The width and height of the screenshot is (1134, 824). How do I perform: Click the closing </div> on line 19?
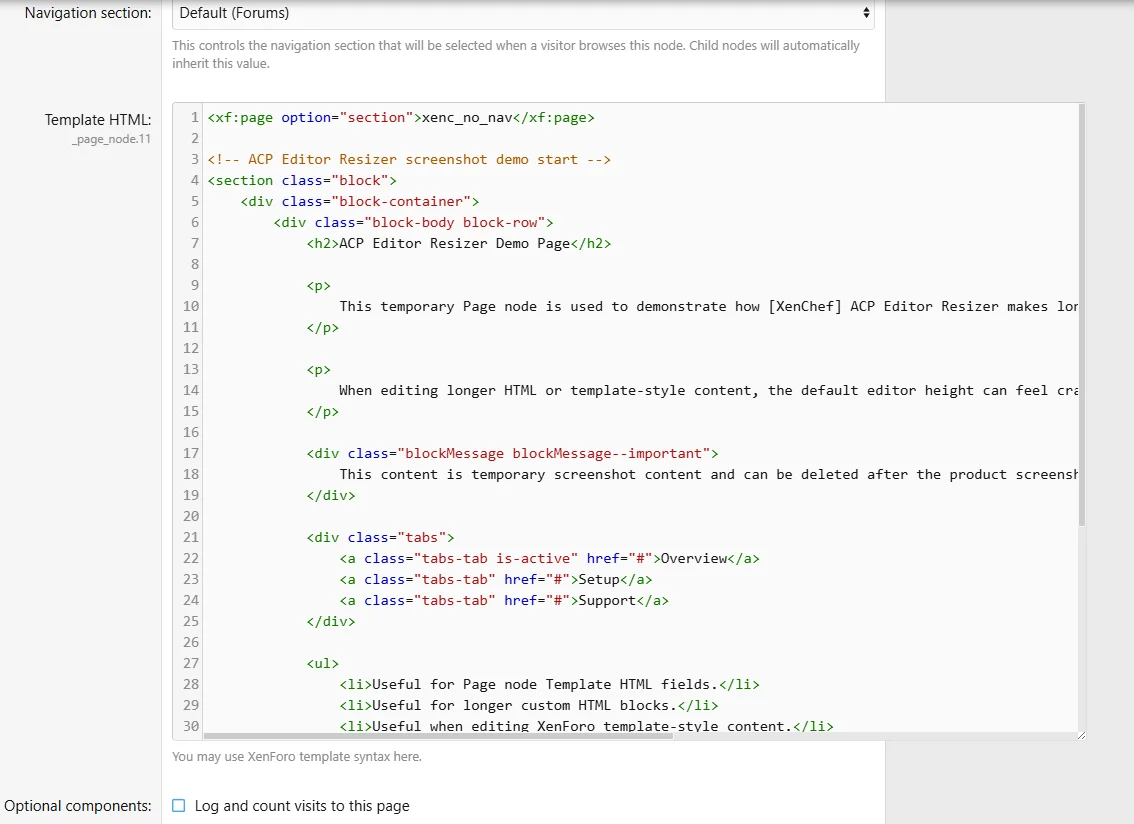point(331,495)
